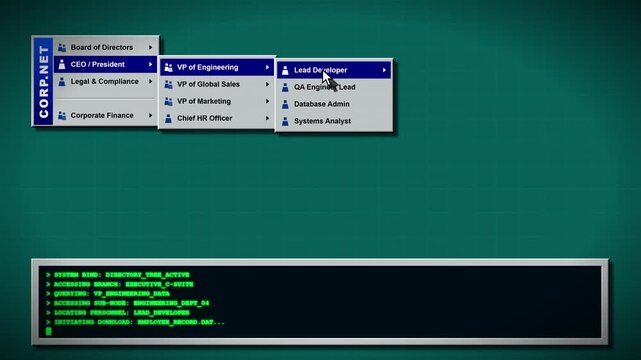Click the terminal line about EXECUTIVE_C-SUITE

coord(120,284)
